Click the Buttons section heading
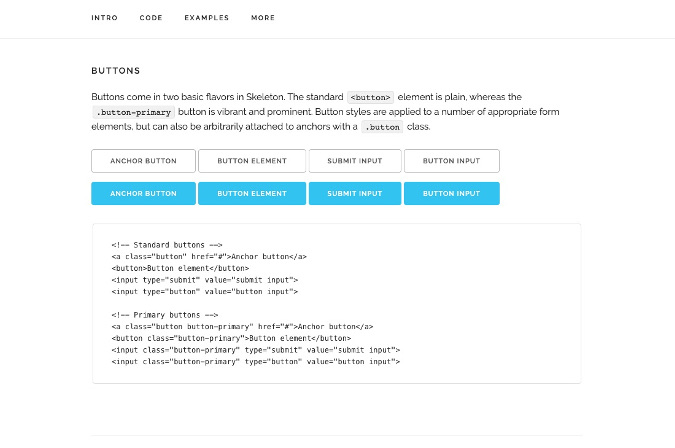 [116, 72]
